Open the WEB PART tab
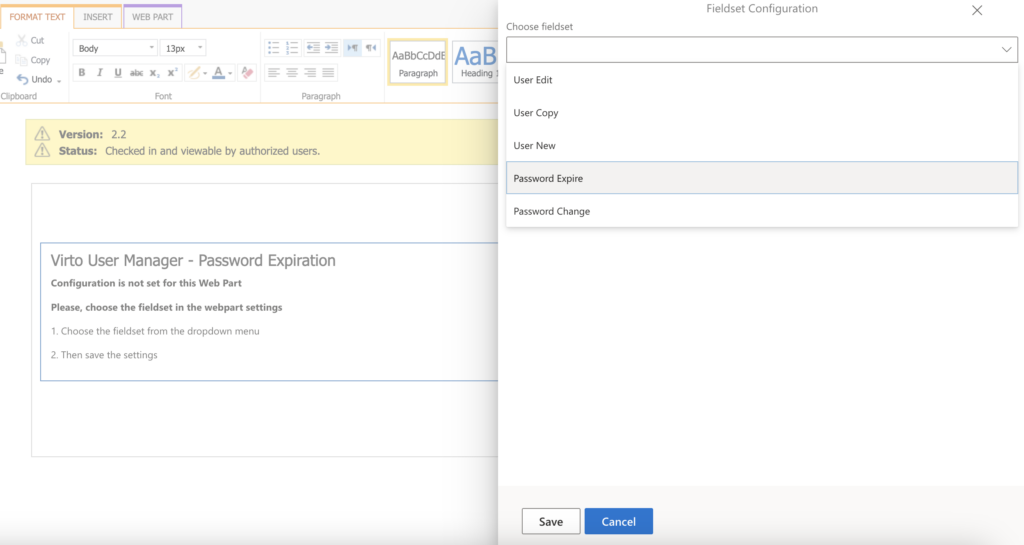 (x=152, y=17)
